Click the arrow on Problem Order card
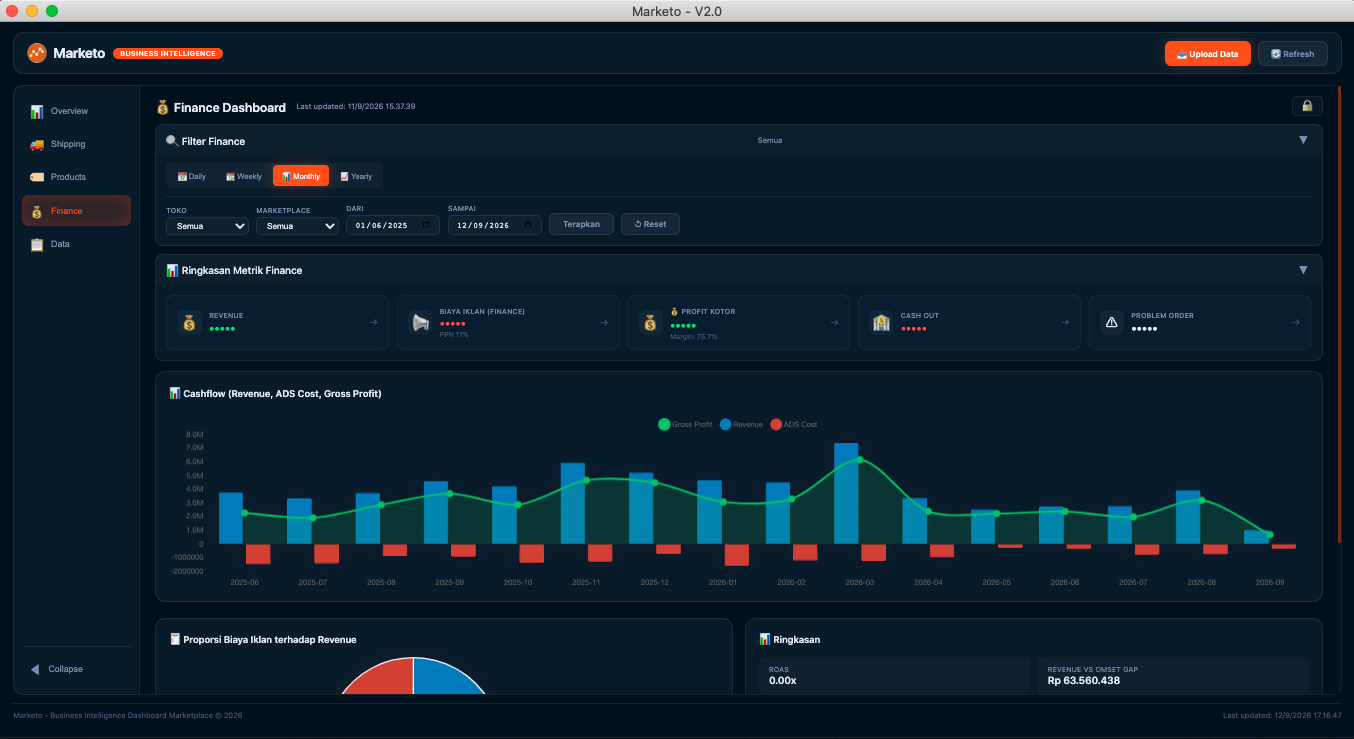The height and width of the screenshot is (739, 1354). click(x=1295, y=322)
